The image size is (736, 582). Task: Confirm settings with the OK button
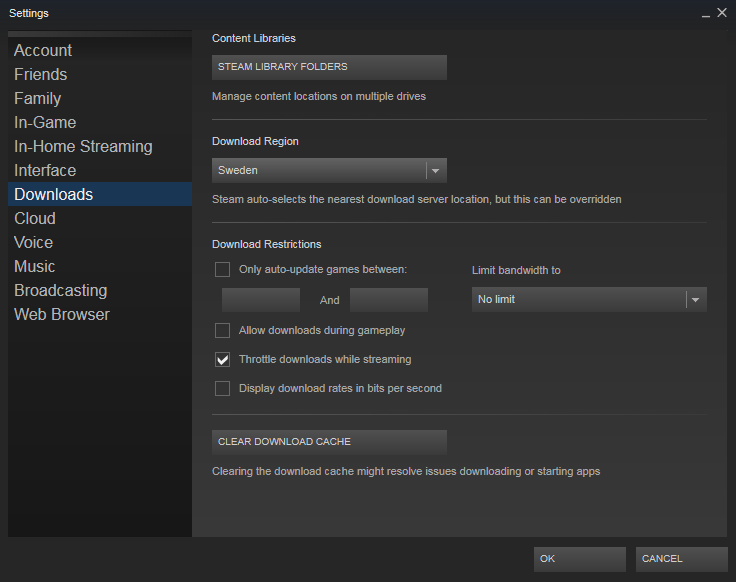point(580,559)
